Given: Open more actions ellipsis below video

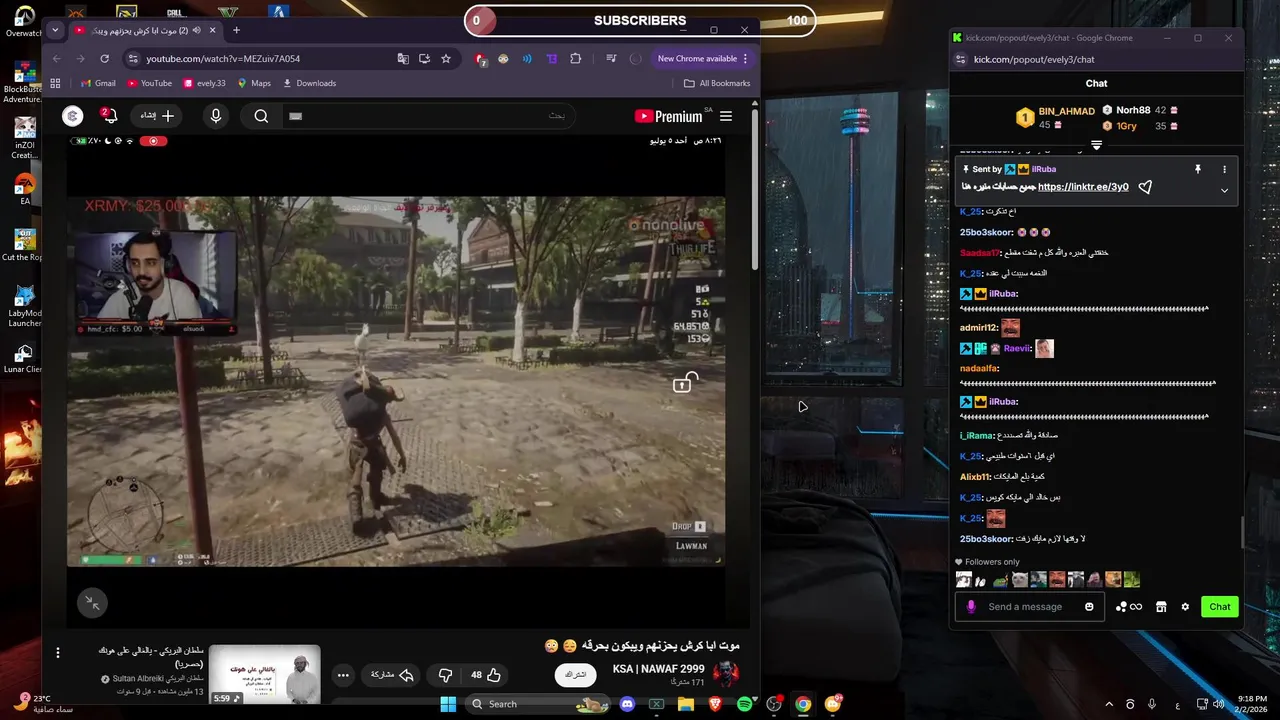Looking at the screenshot, I should point(343,675).
